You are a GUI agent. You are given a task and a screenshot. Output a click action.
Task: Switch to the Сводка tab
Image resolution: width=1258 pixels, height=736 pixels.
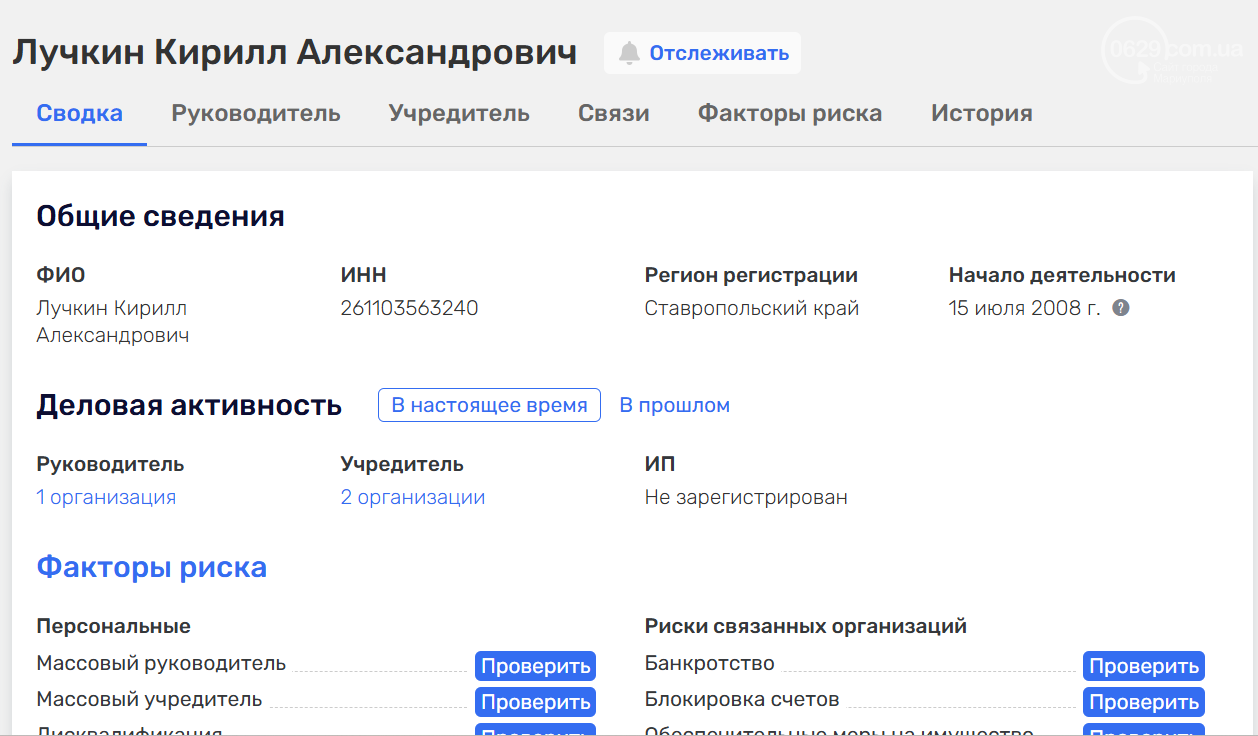click(79, 113)
